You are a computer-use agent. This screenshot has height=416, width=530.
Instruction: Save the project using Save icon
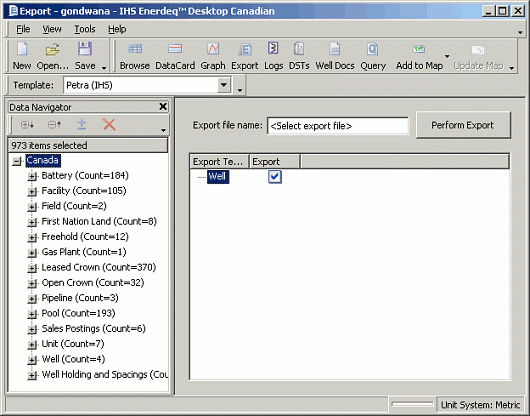pyautogui.click(x=85, y=56)
